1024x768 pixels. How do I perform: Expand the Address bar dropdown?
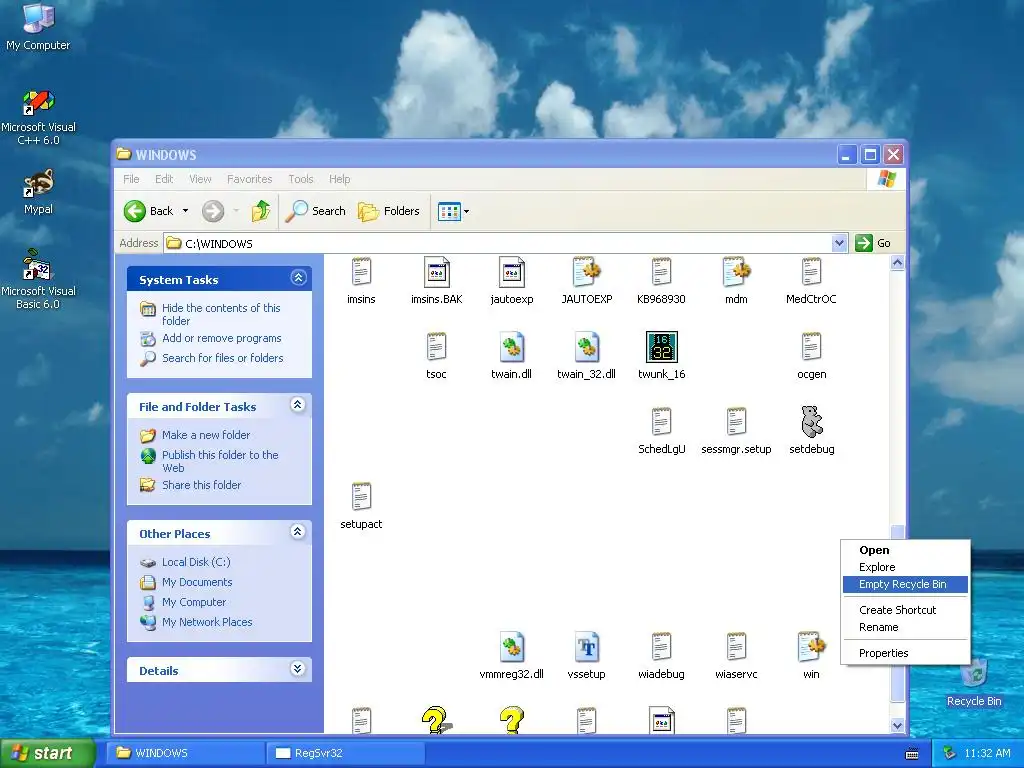840,244
